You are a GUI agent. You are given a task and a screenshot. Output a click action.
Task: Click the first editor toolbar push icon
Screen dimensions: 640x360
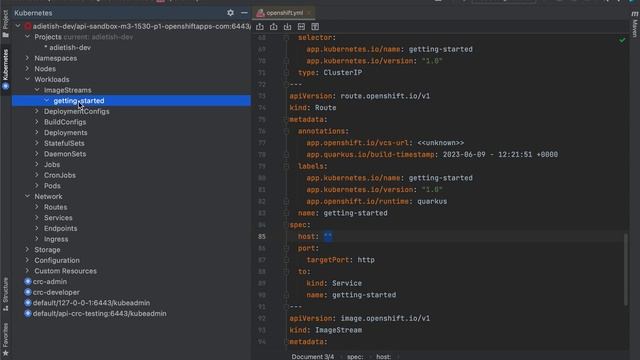[260, 27]
